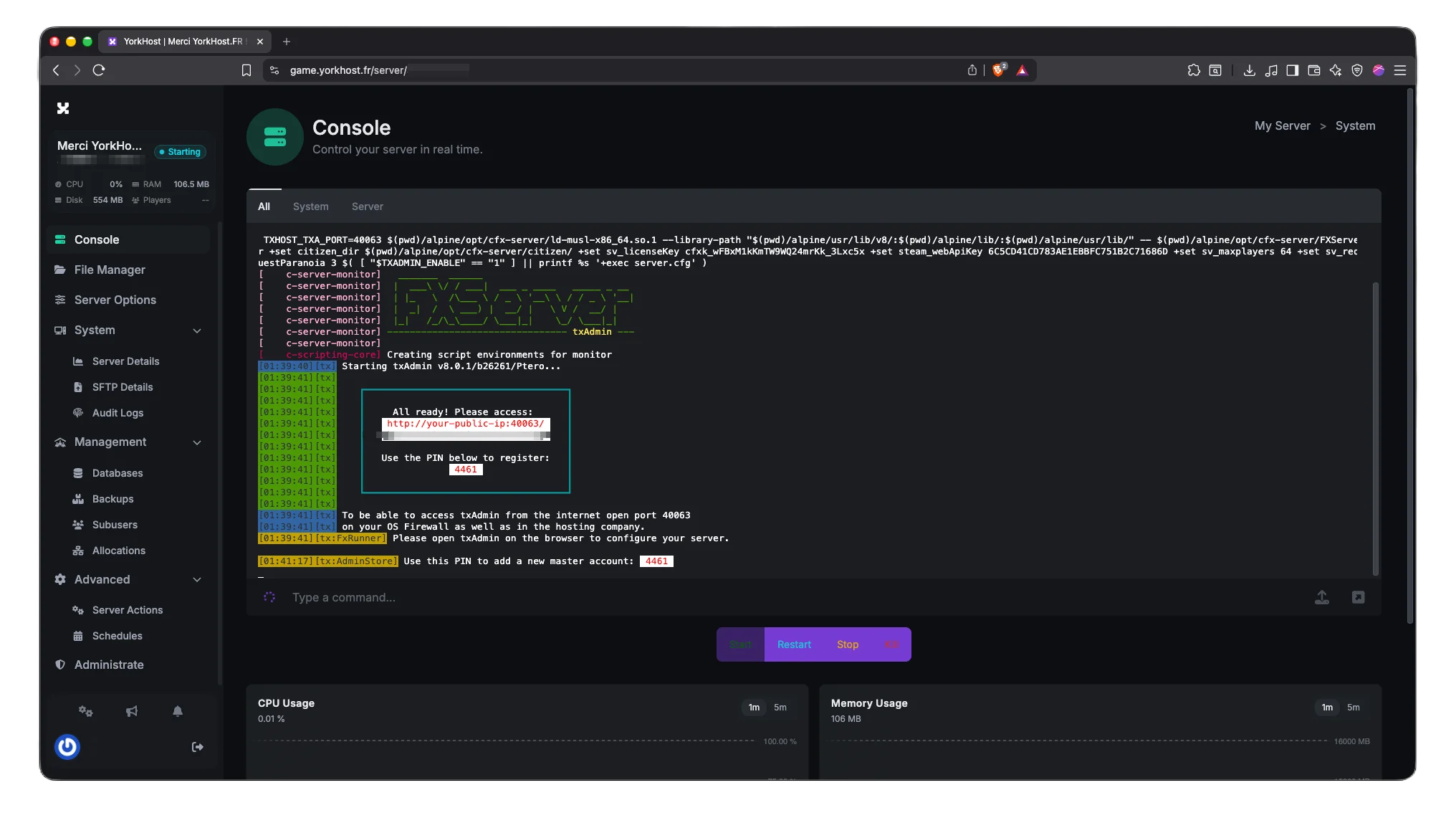
Task: Switch to the System console tab
Action: pos(310,206)
